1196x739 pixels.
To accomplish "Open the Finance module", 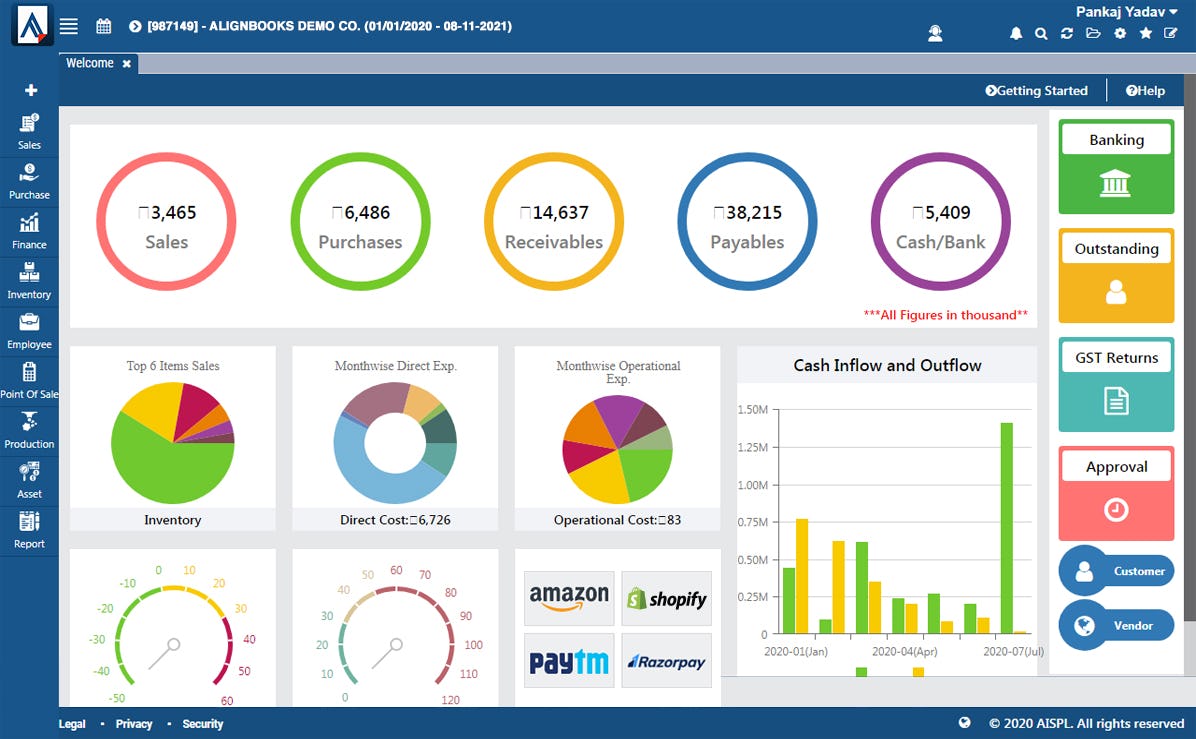I will 29,228.
